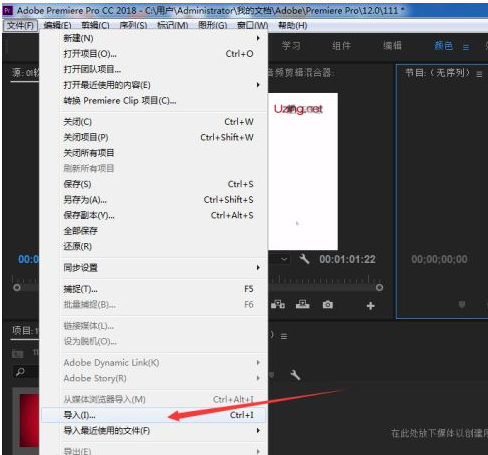Image resolution: width=488 pixels, height=455 pixels.
Task: Click the project panel search magnifier icon
Action: pos(20,372)
